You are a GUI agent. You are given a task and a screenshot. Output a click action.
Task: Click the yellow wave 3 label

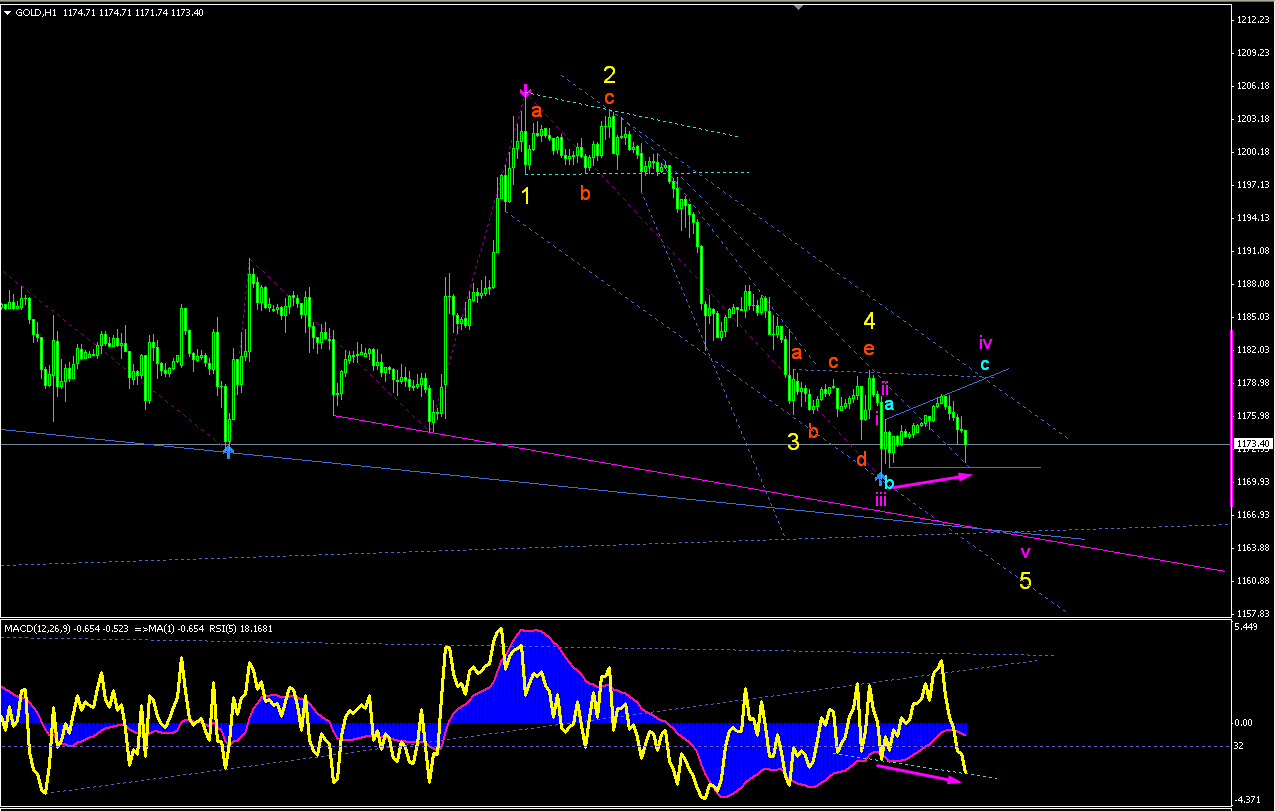click(x=793, y=442)
